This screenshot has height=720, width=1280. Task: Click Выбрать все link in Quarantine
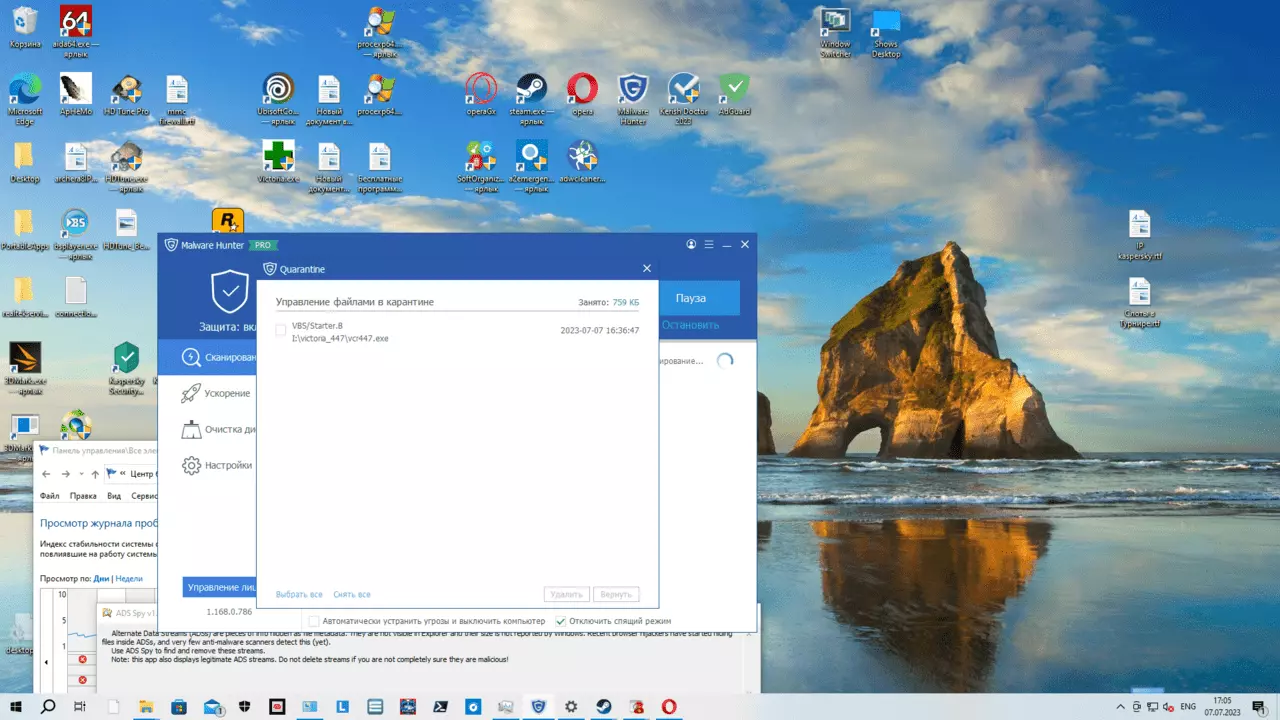point(299,594)
